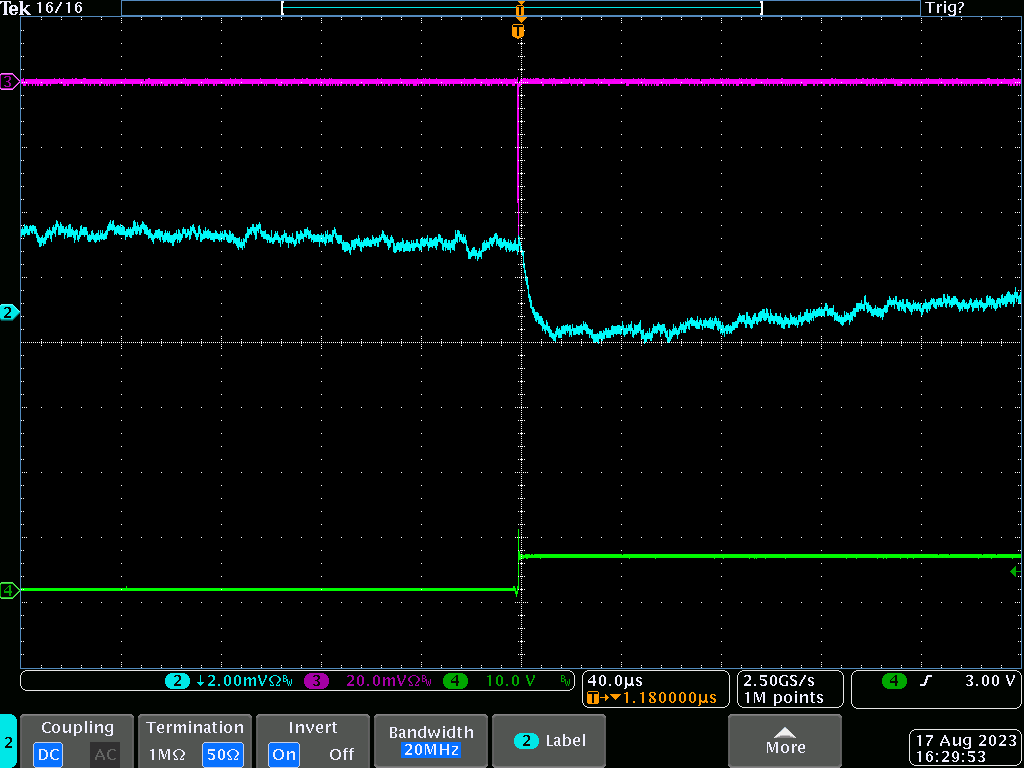Set coupling to DC
Screen dimensions: 1024x768
point(46,754)
